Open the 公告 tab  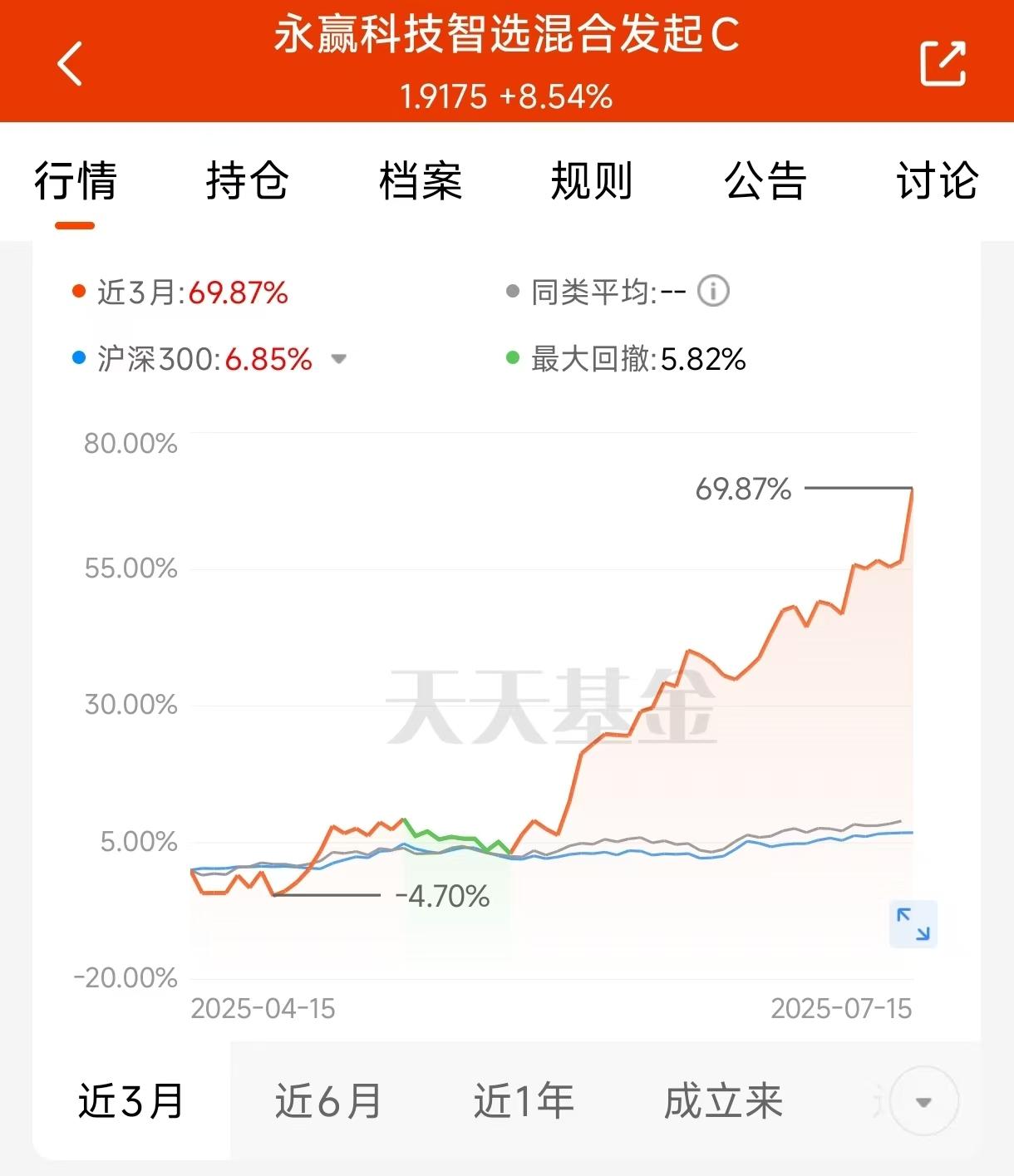coord(765,181)
